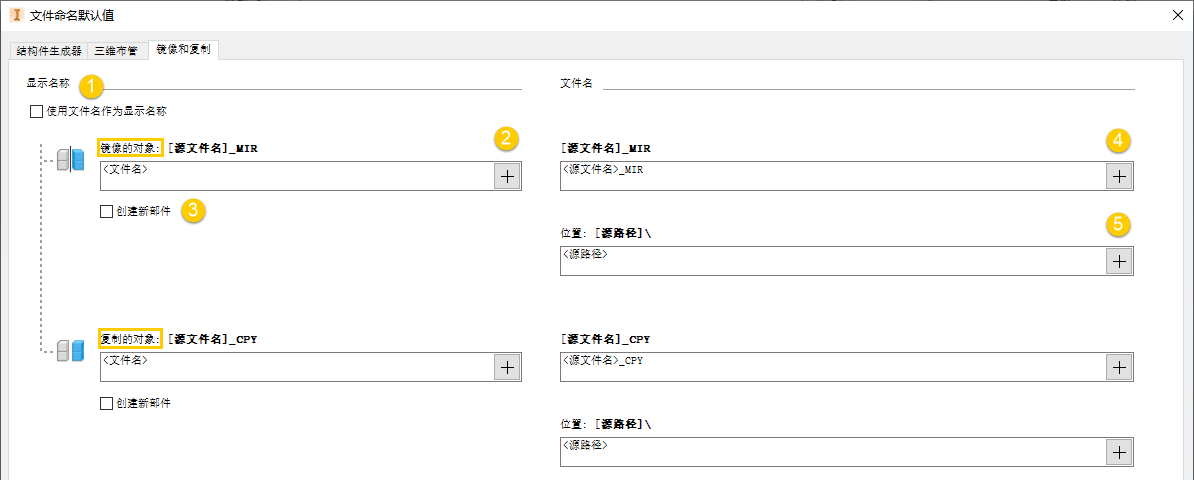Click plus button beside <源文件名>_CPY field
Viewport: 1194px width, 480px height.
pyautogui.click(x=1119, y=367)
